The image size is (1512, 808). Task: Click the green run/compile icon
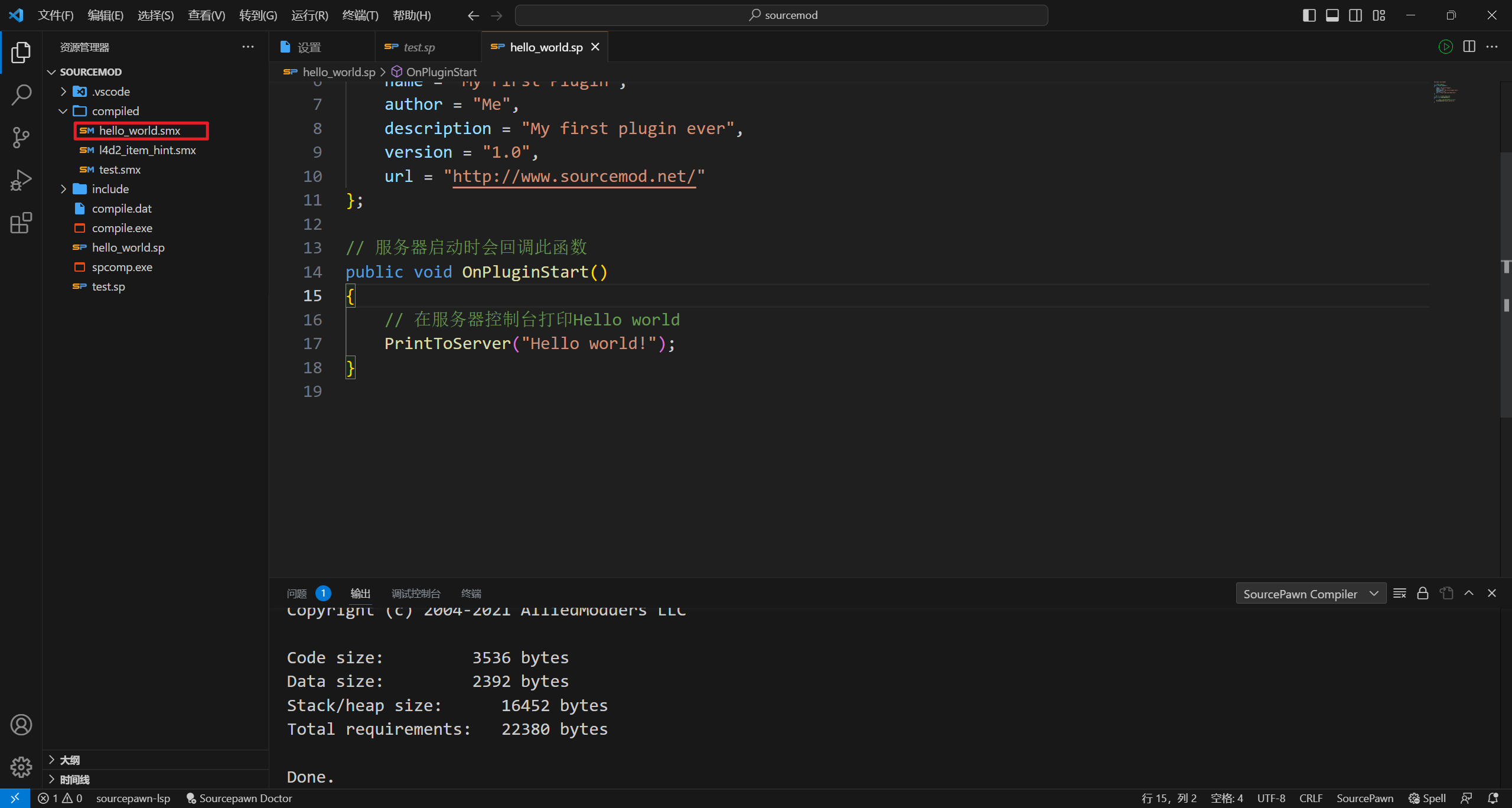click(1445, 47)
